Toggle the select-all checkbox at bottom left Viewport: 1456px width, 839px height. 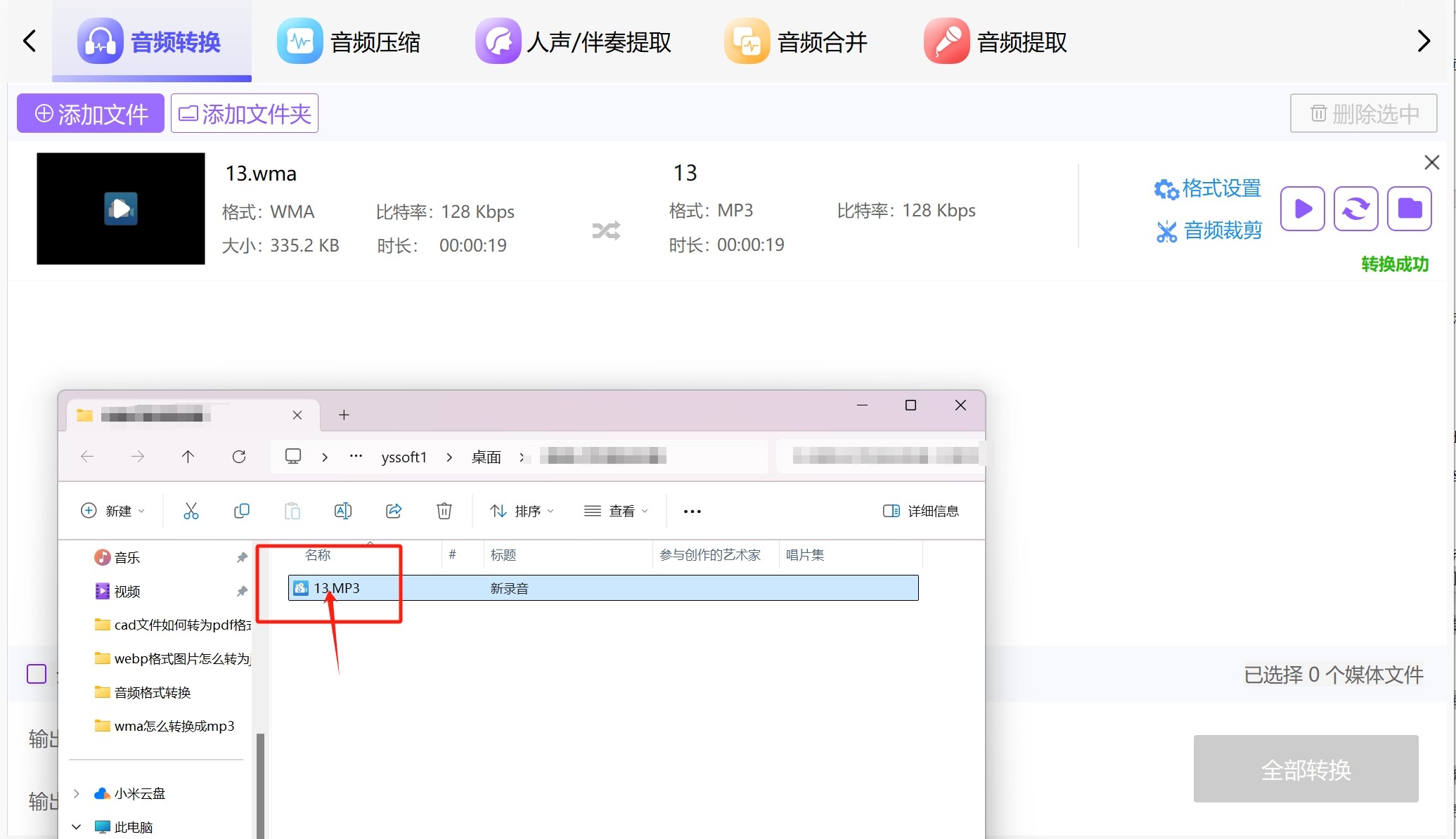click(37, 674)
